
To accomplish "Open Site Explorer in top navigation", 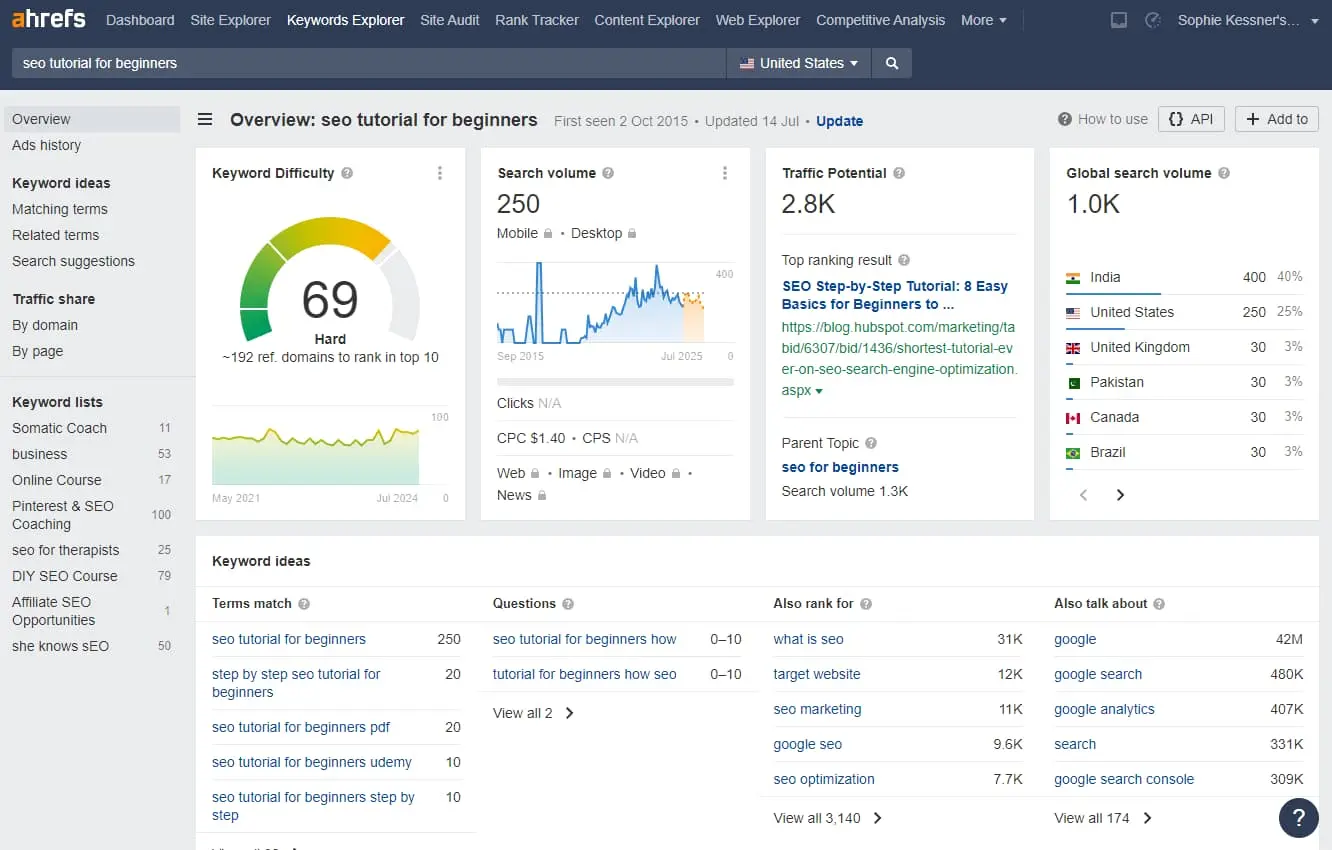I will tap(231, 20).
